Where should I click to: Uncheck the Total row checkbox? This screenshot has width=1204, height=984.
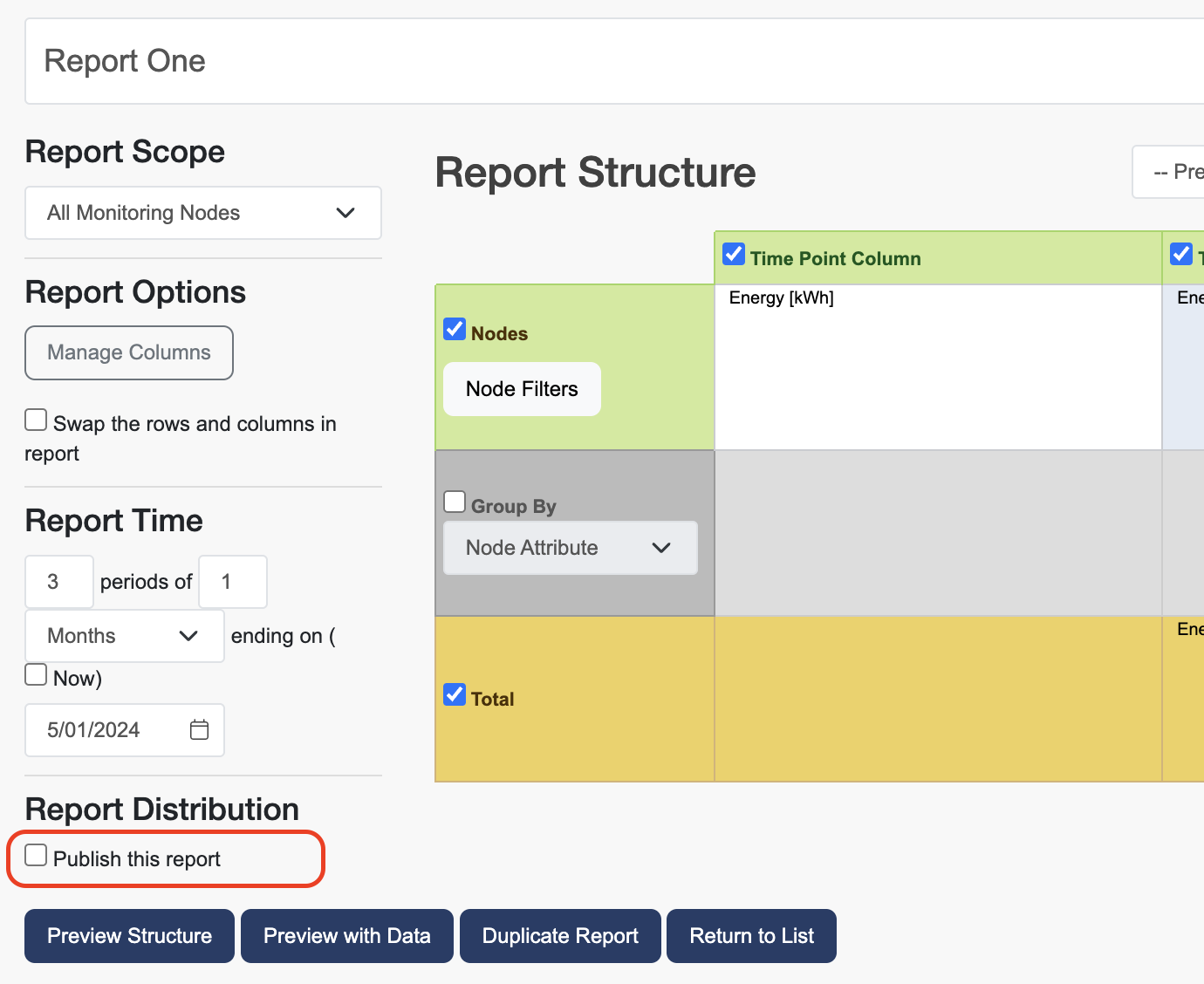coord(455,695)
